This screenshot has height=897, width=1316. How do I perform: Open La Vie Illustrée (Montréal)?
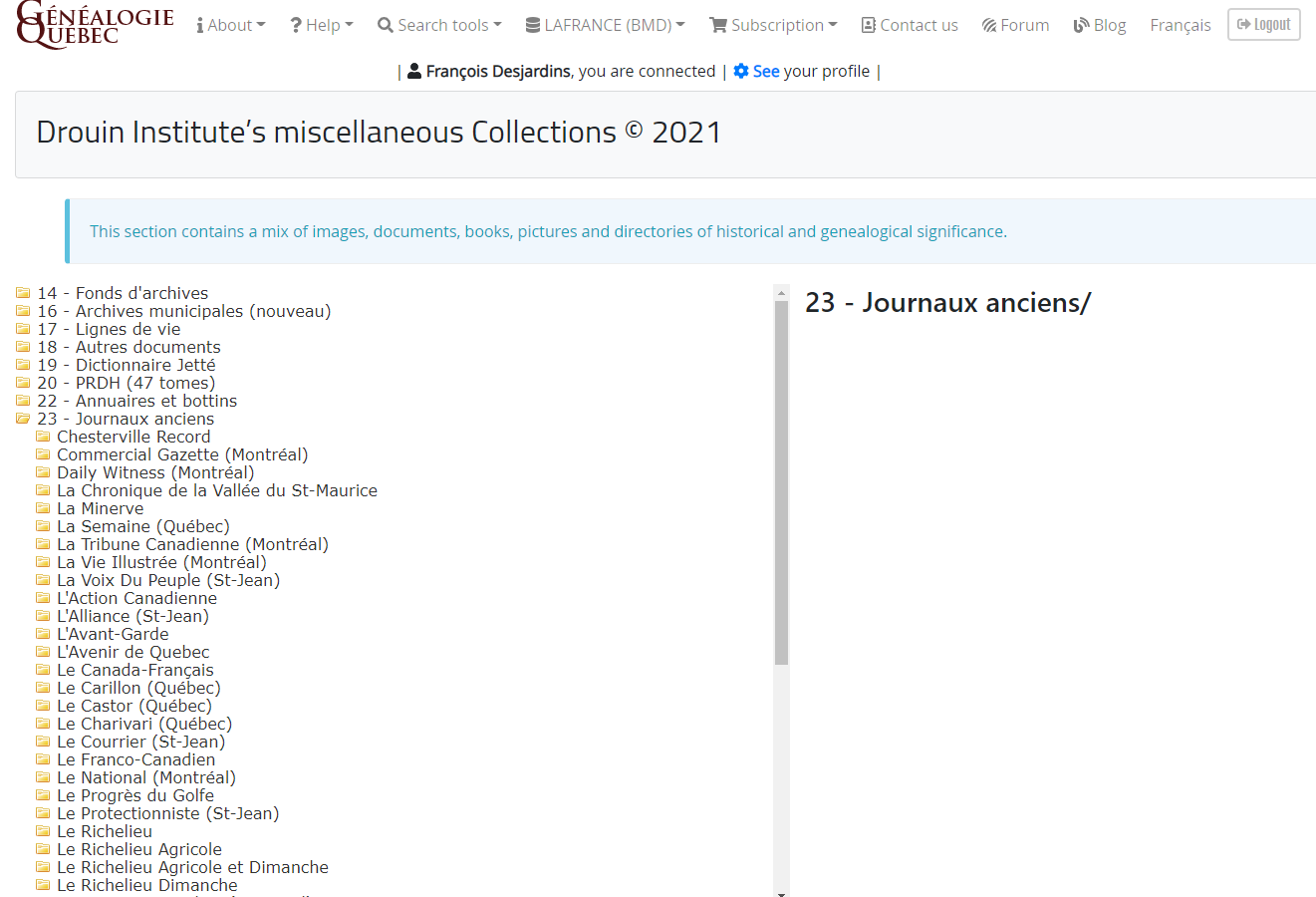pyautogui.click(x=161, y=562)
